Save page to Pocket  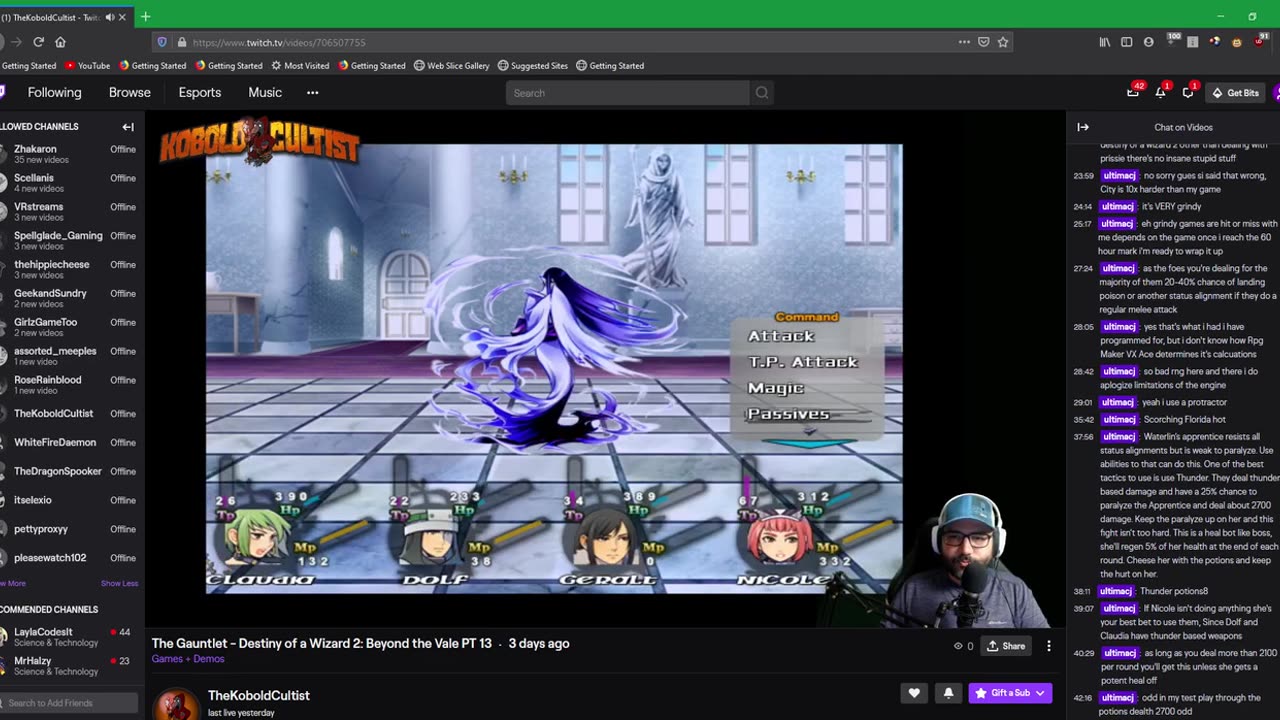[x=984, y=42]
